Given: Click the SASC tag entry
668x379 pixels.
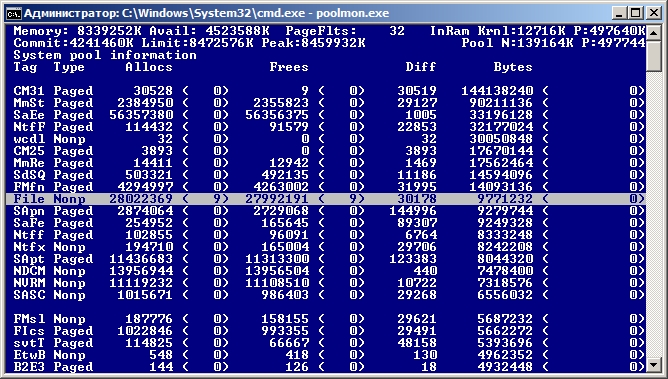Looking at the screenshot, I should [29, 295].
